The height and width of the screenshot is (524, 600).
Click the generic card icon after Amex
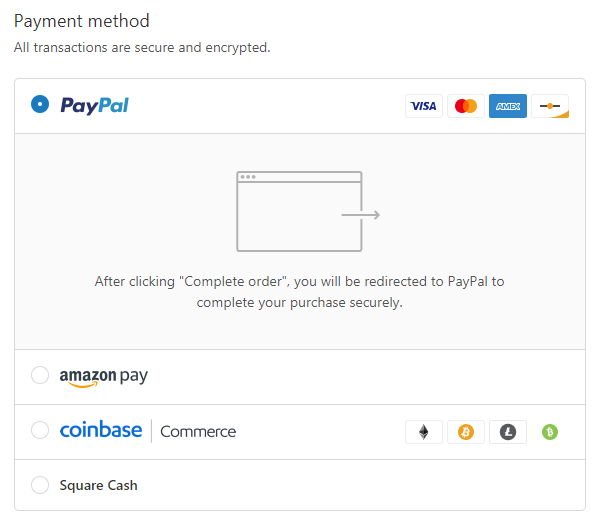click(550, 106)
